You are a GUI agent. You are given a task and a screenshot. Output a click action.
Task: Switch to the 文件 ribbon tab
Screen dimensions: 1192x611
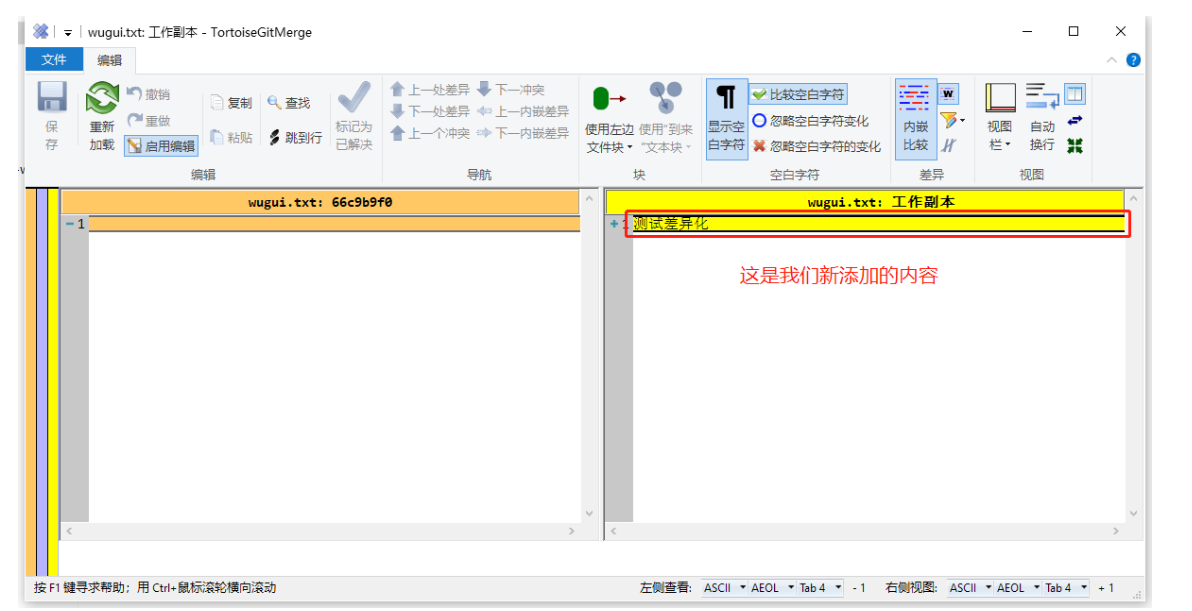53,59
